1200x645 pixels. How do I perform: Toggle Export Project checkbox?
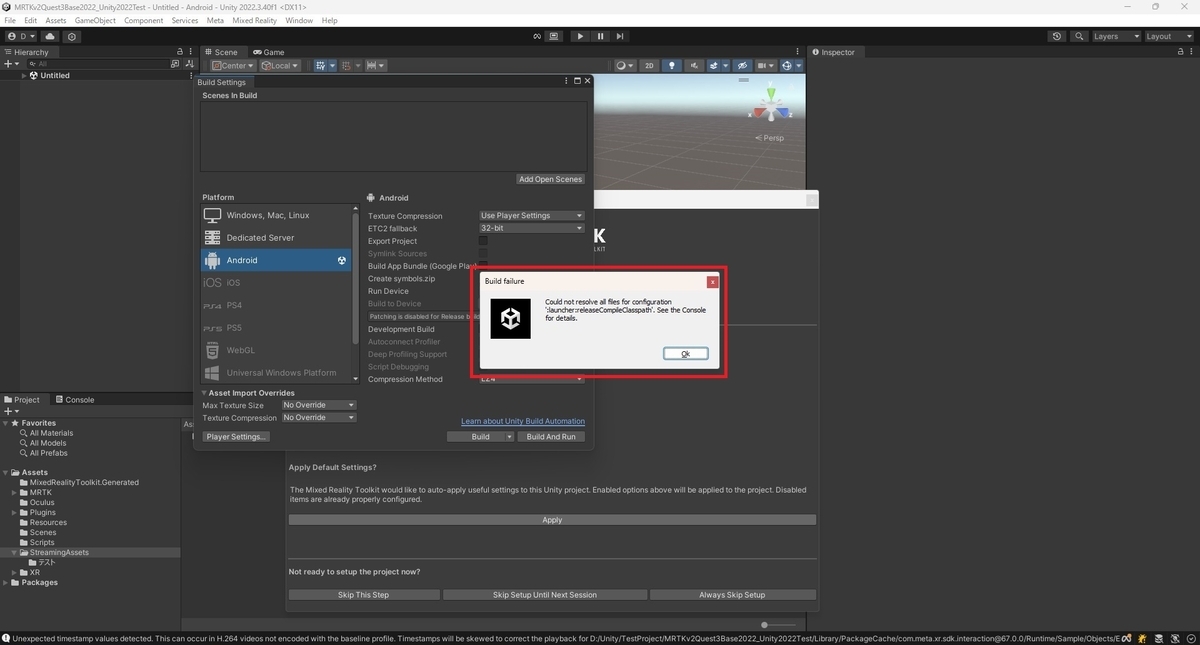[x=483, y=241]
